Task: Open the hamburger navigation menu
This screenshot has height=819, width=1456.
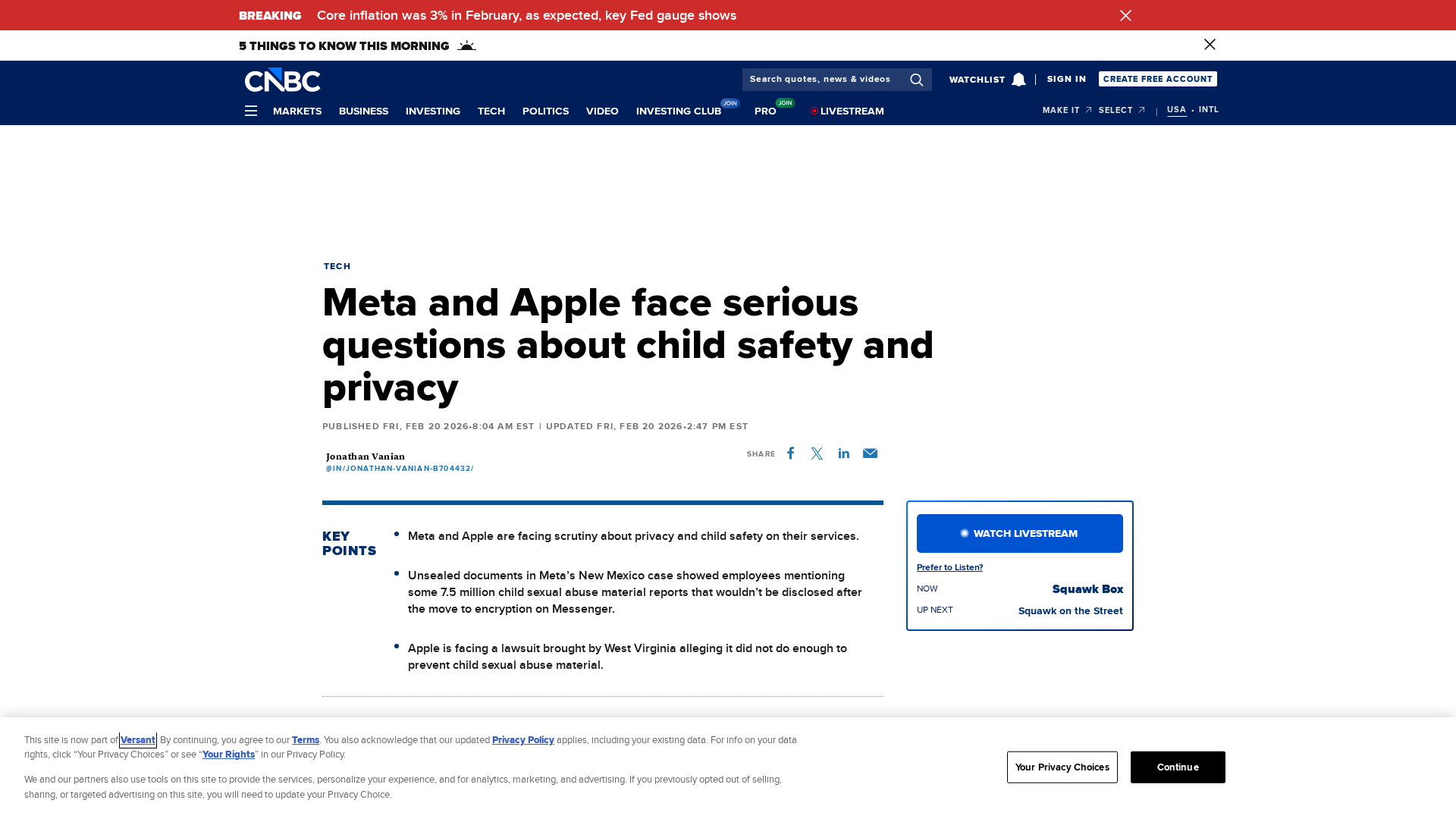Action: click(x=251, y=111)
